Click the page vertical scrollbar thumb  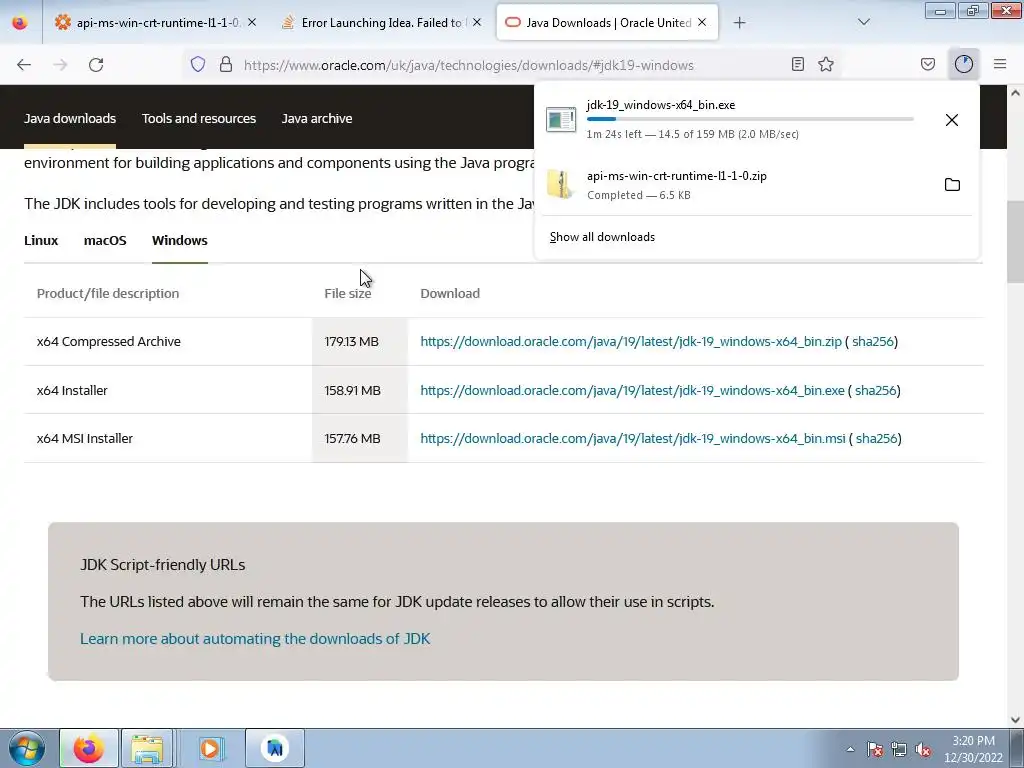point(1015,242)
